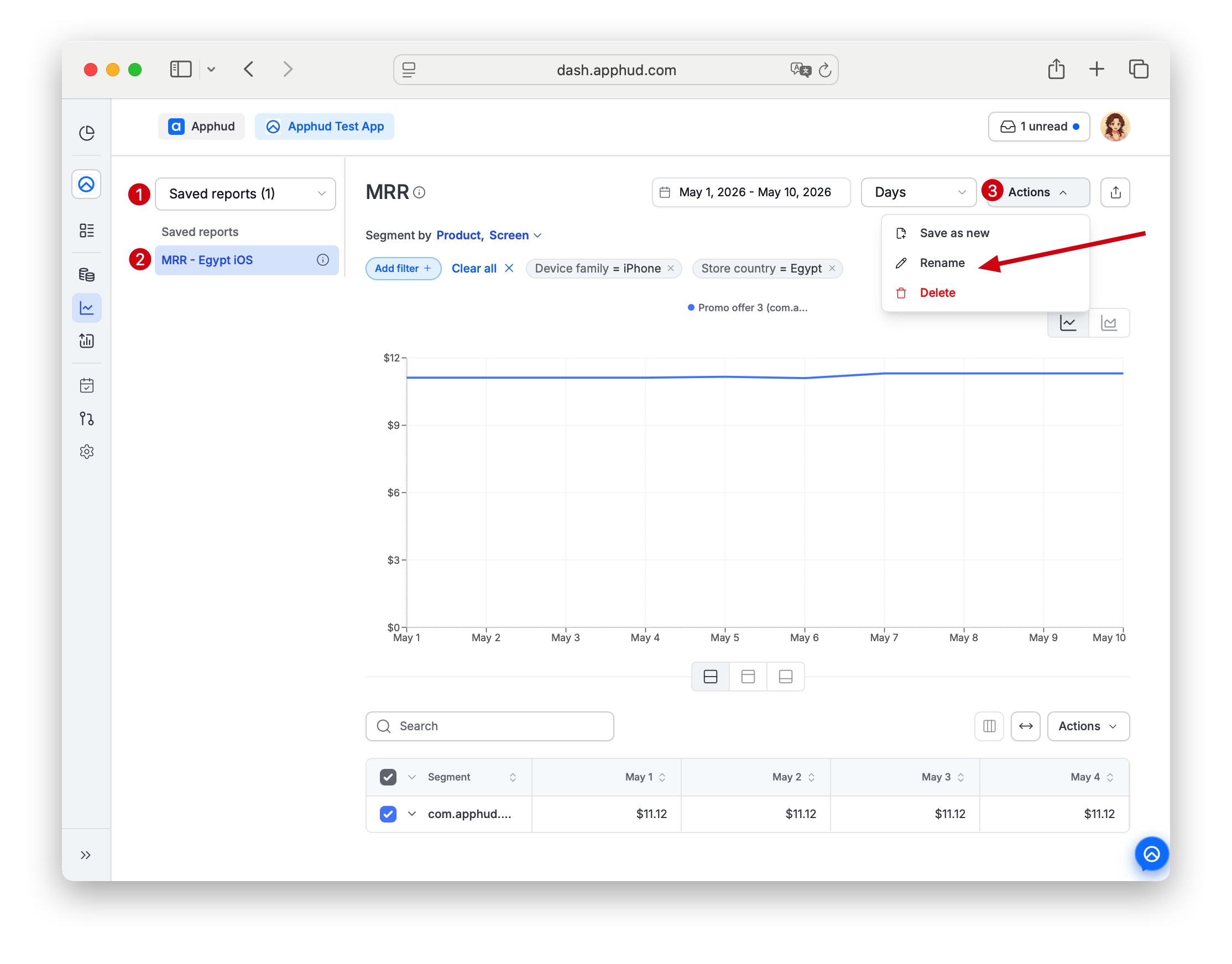This screenshot has height=964, width=1232.
Task: Open a new Safari tab
Action: (x=1096, y=70)
